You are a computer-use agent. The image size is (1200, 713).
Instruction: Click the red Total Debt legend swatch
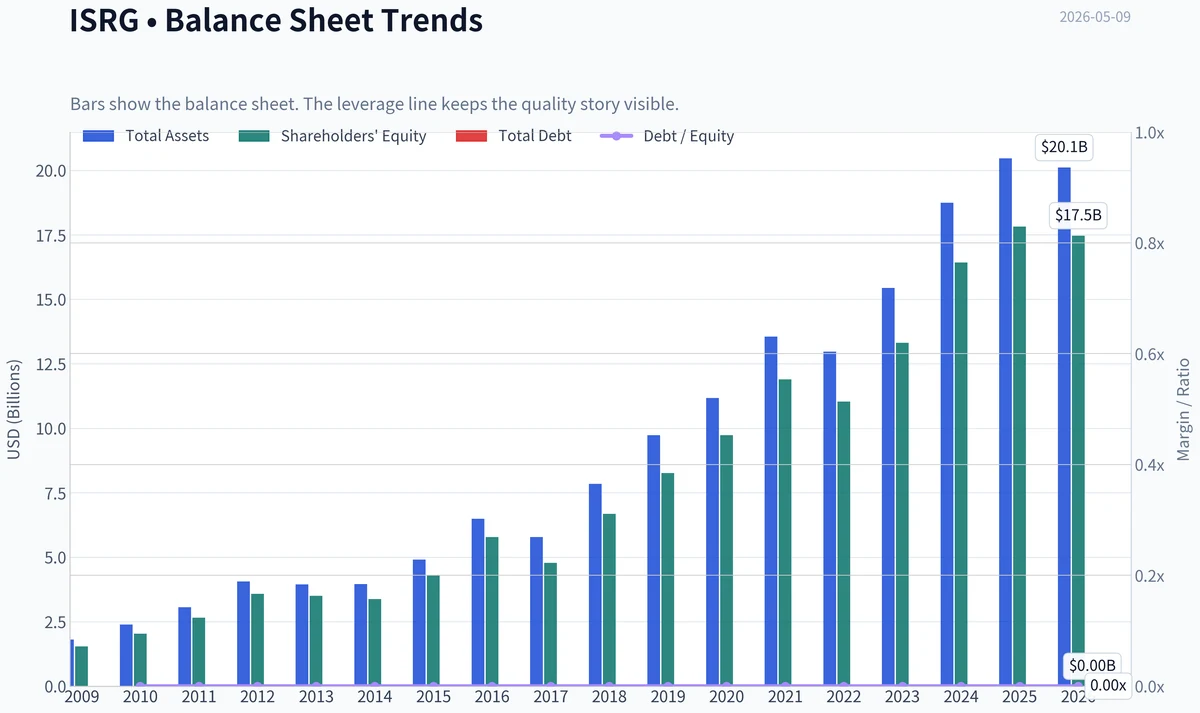click(471, 136)
